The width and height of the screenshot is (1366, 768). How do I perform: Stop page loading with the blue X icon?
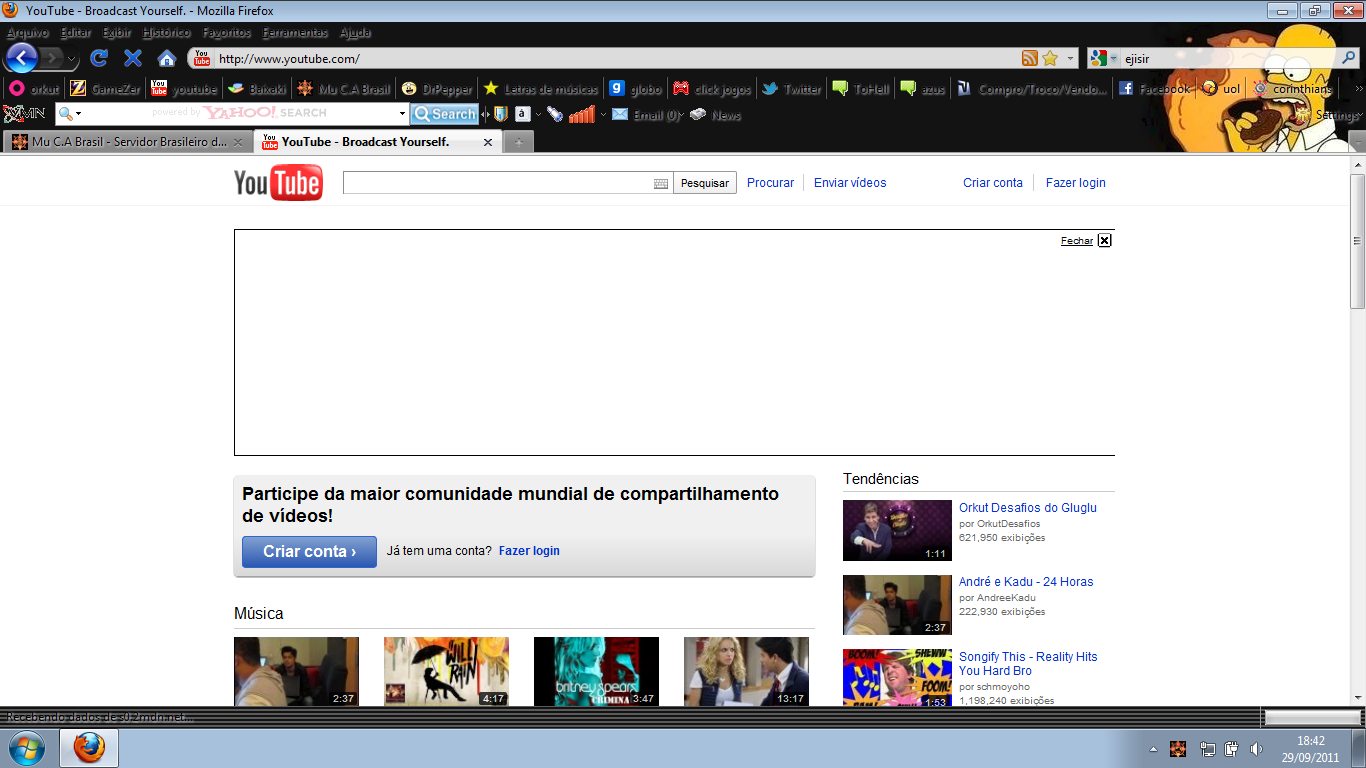tap(132, 58)
